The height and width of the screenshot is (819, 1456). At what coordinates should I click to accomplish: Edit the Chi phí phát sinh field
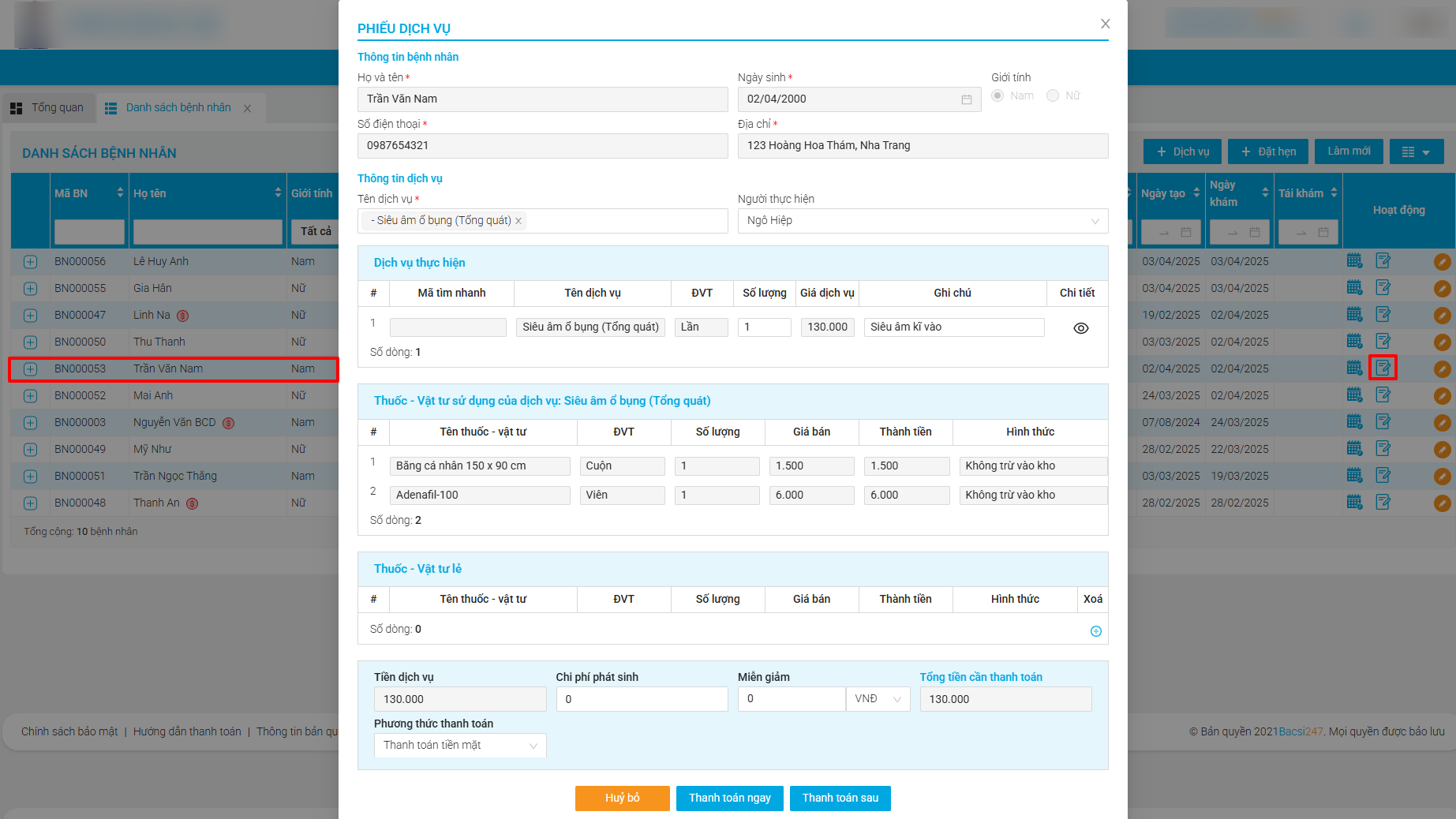(642, 699)
